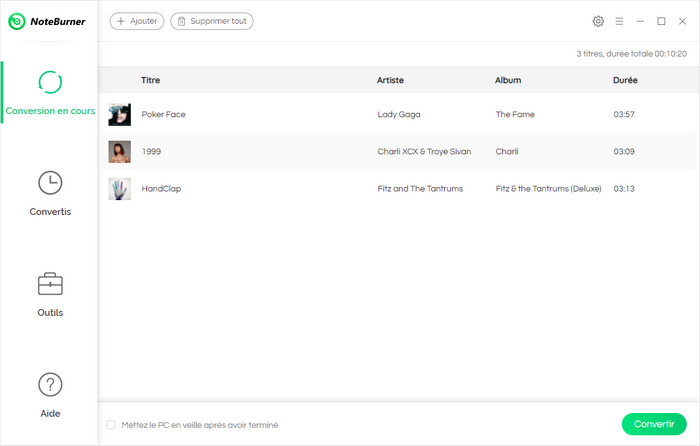Viewport: 700px width, 446px height.
Task: Minimize the NoteBurner window
Action: click(x=640, y=21)
